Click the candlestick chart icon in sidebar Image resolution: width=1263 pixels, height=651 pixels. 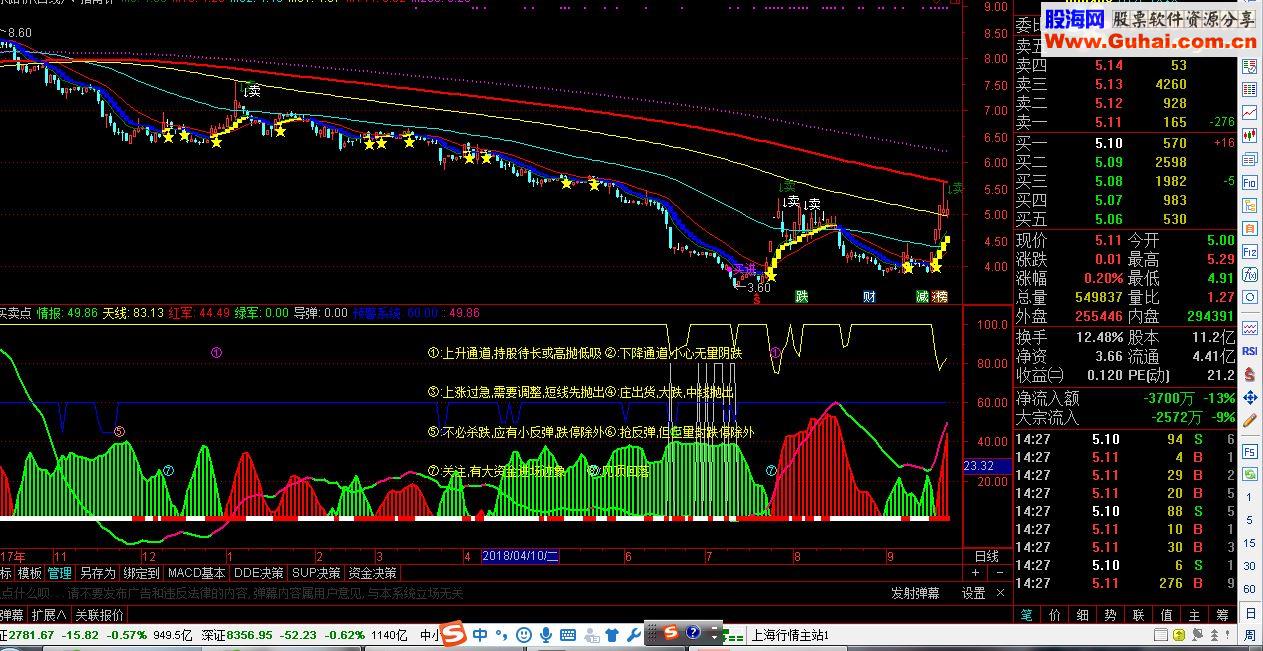coord(1249,135)
